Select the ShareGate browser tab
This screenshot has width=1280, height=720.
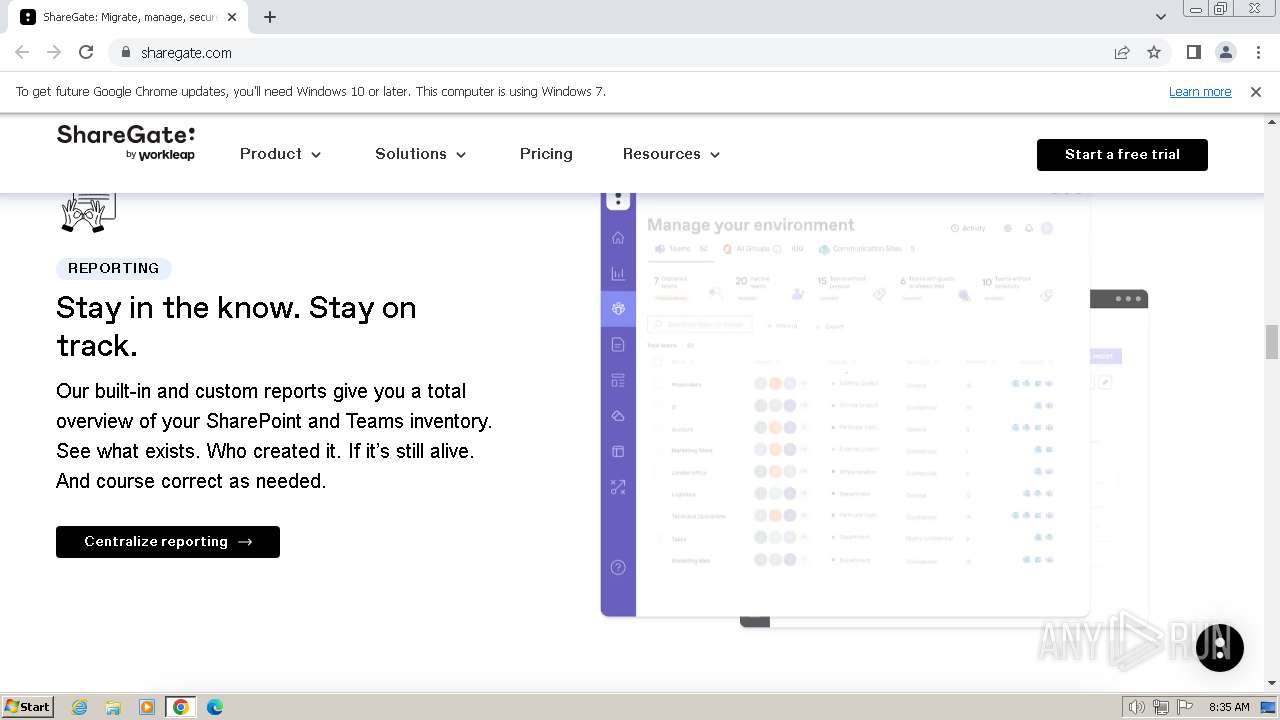point(129,17)
